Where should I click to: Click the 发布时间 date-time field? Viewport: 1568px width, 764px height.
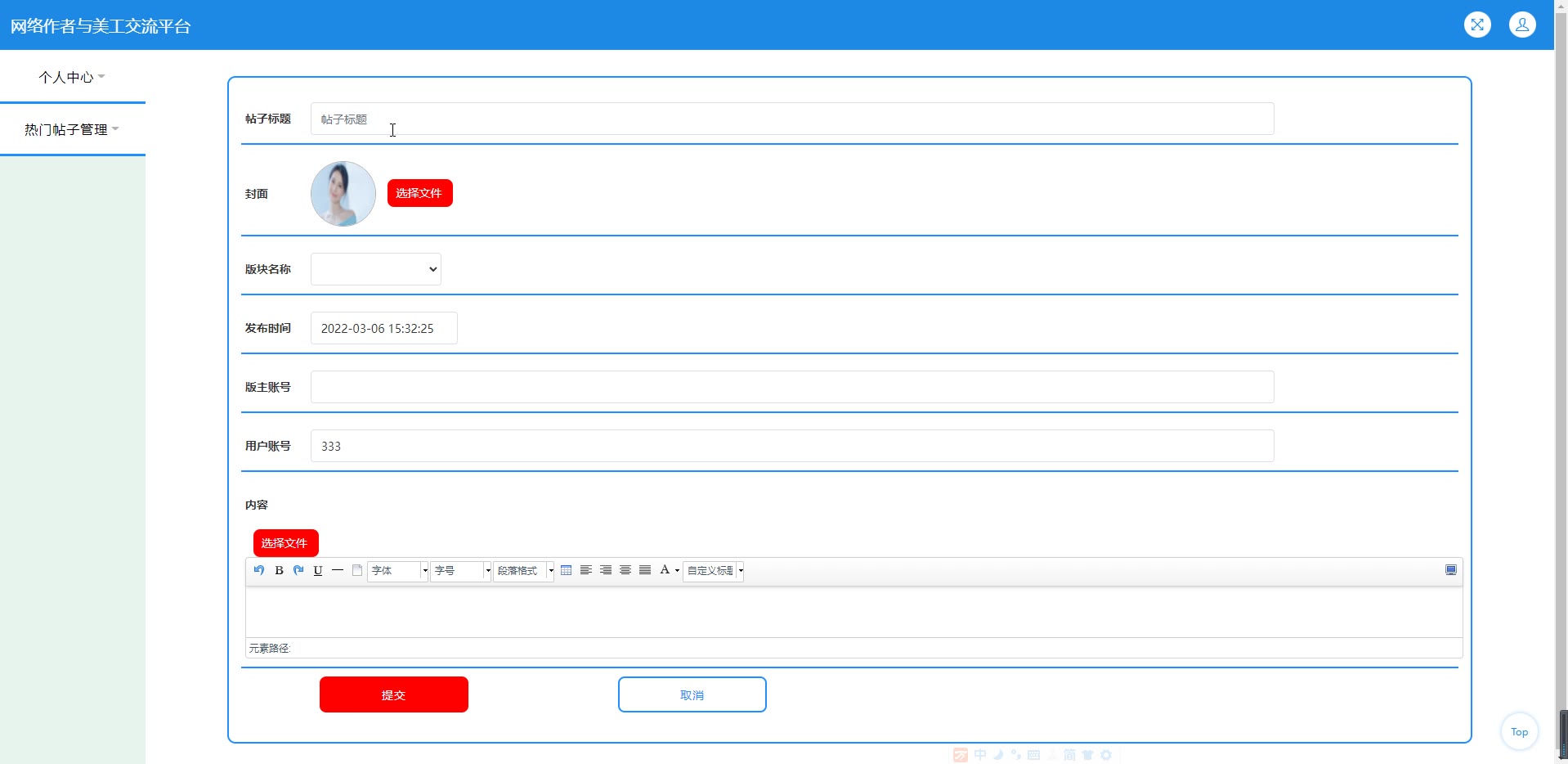[x=384, y=328]
